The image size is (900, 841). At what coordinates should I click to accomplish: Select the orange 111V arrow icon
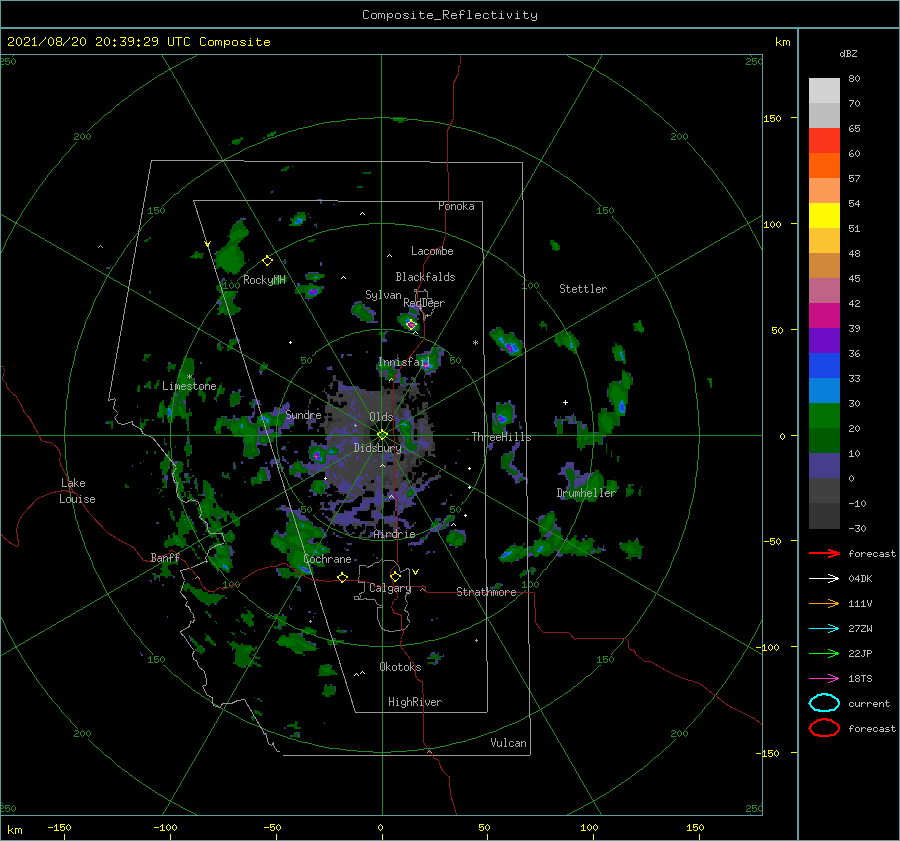point(824,603)
